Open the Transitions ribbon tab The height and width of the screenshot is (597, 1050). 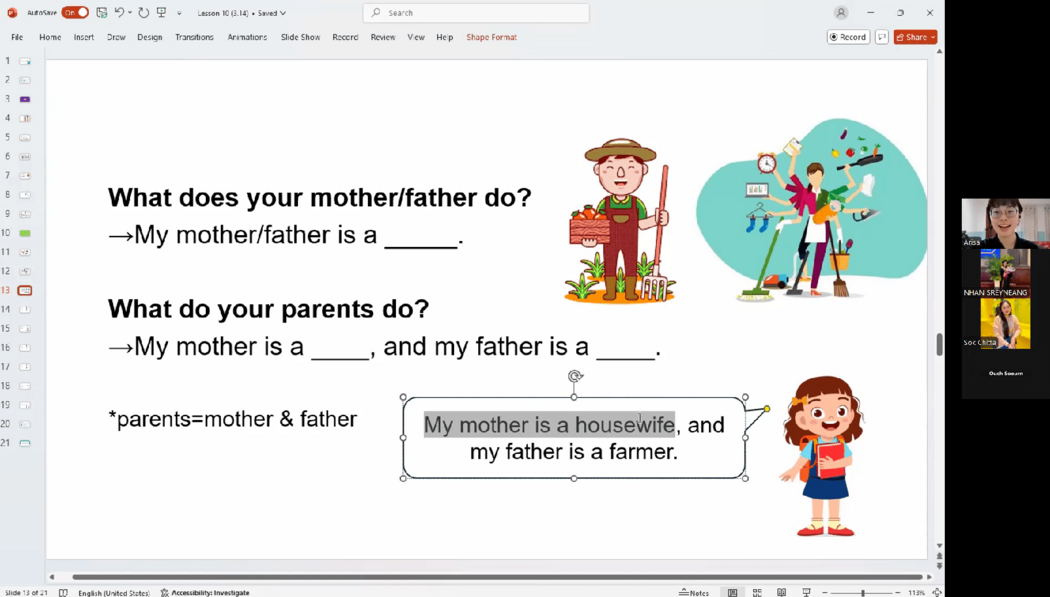[194, 37]
